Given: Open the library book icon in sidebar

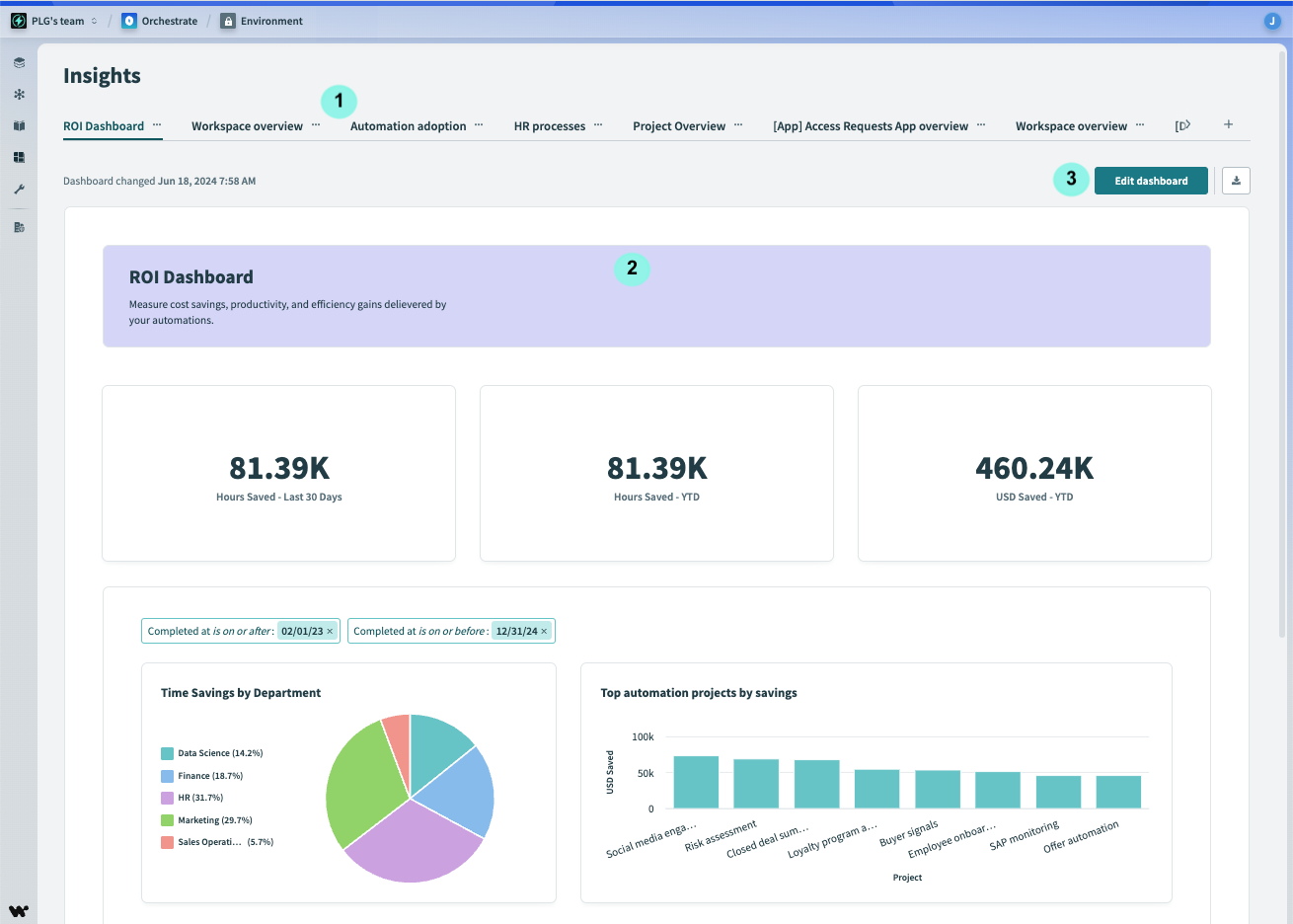Looking at the screenshot, I should 19,126.
